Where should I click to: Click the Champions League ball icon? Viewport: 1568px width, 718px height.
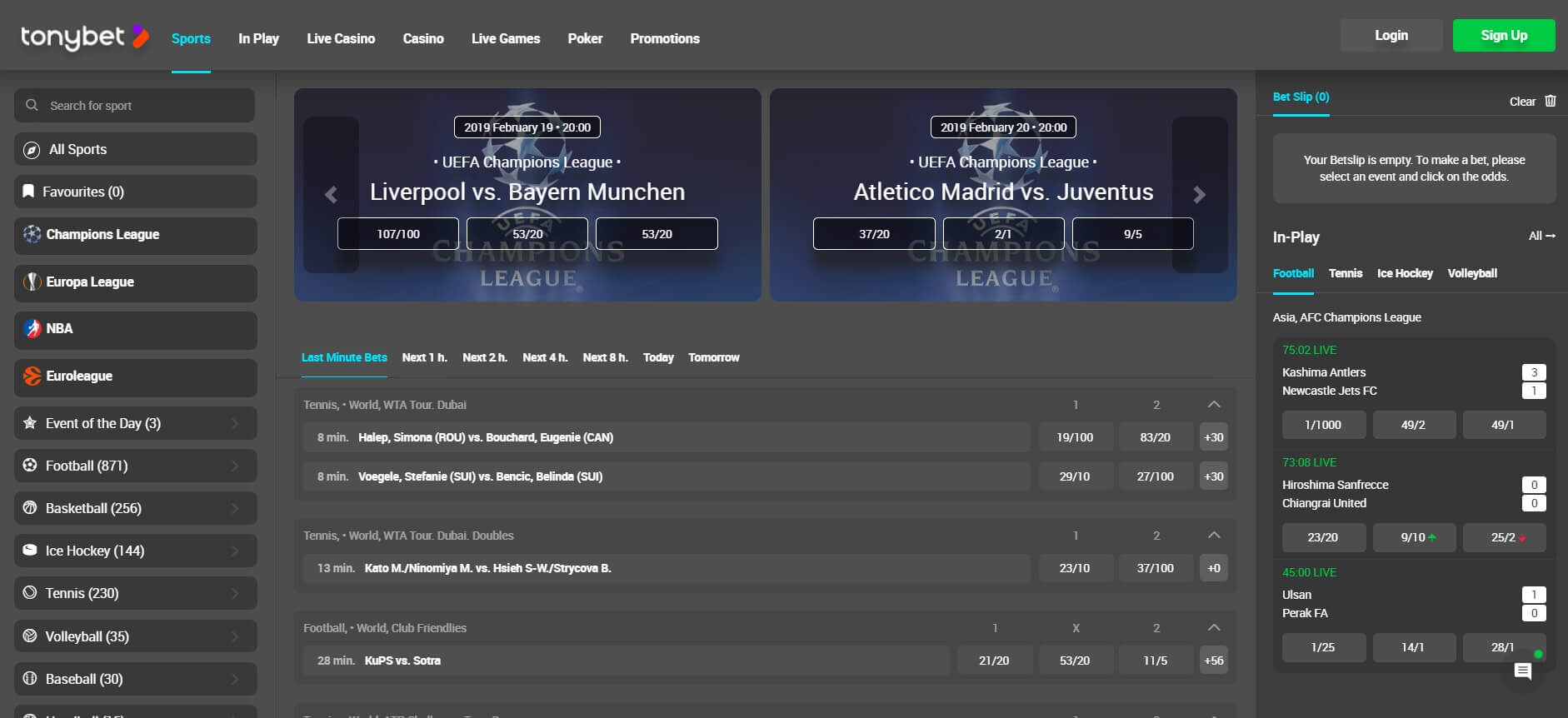coord(32,235)
